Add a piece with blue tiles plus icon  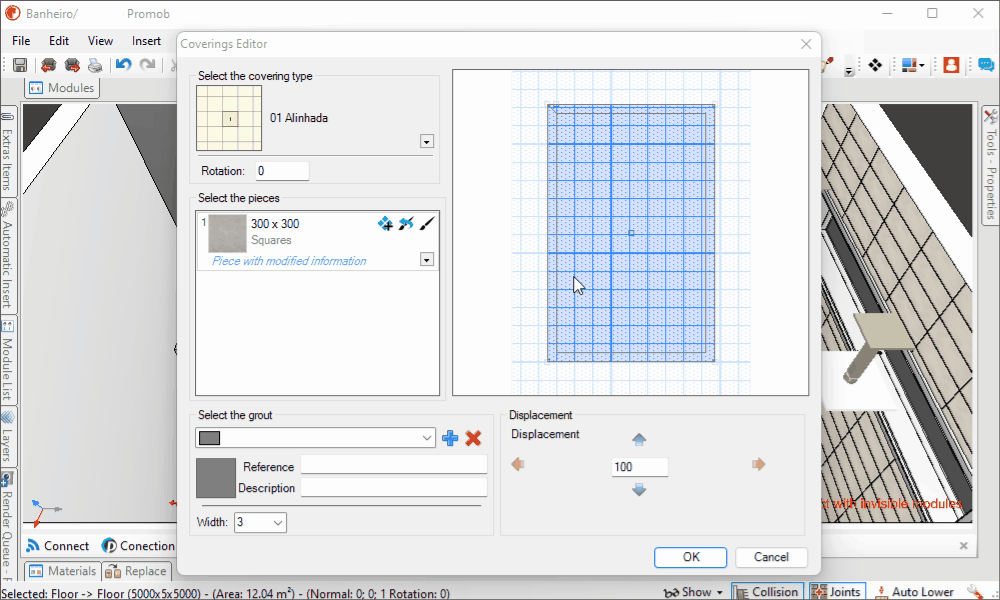click(385, 223)
